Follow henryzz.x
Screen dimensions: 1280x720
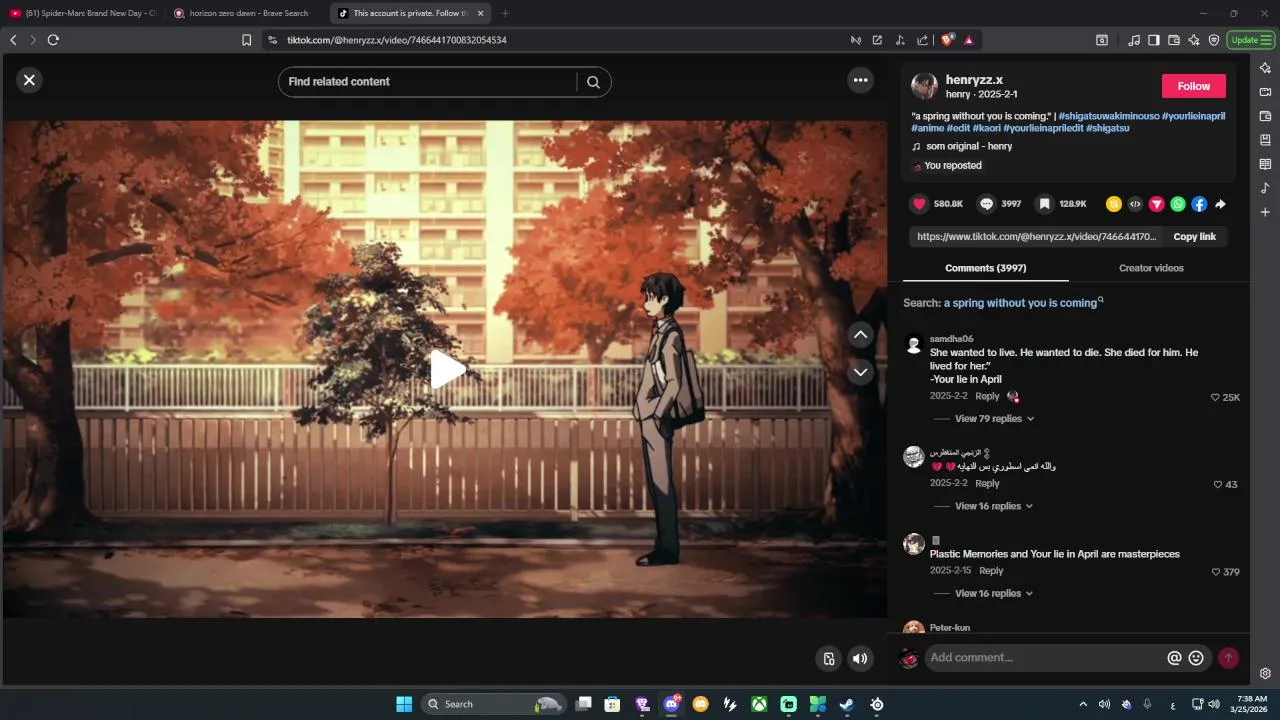1193,86
